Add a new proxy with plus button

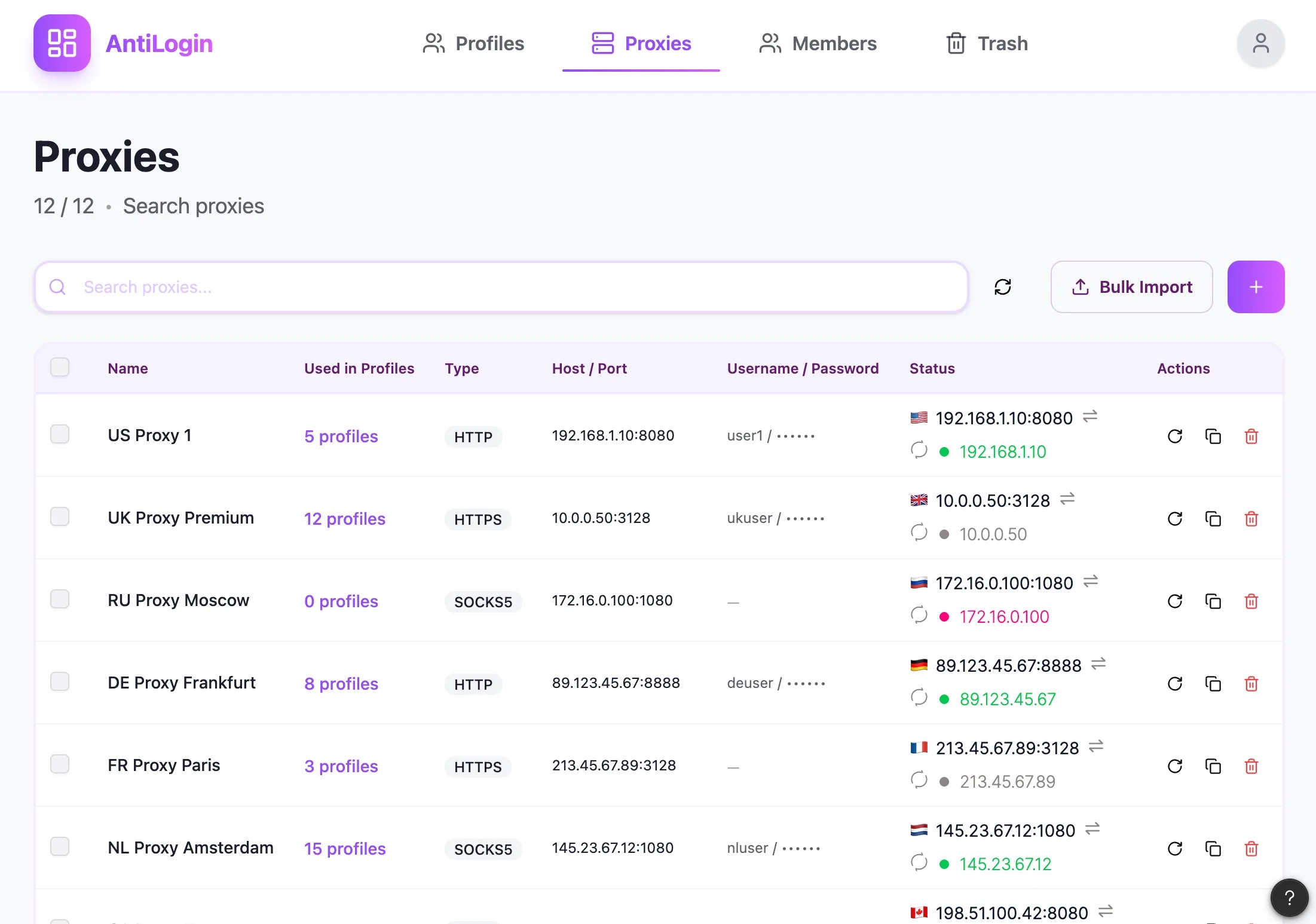point(1256,287)
